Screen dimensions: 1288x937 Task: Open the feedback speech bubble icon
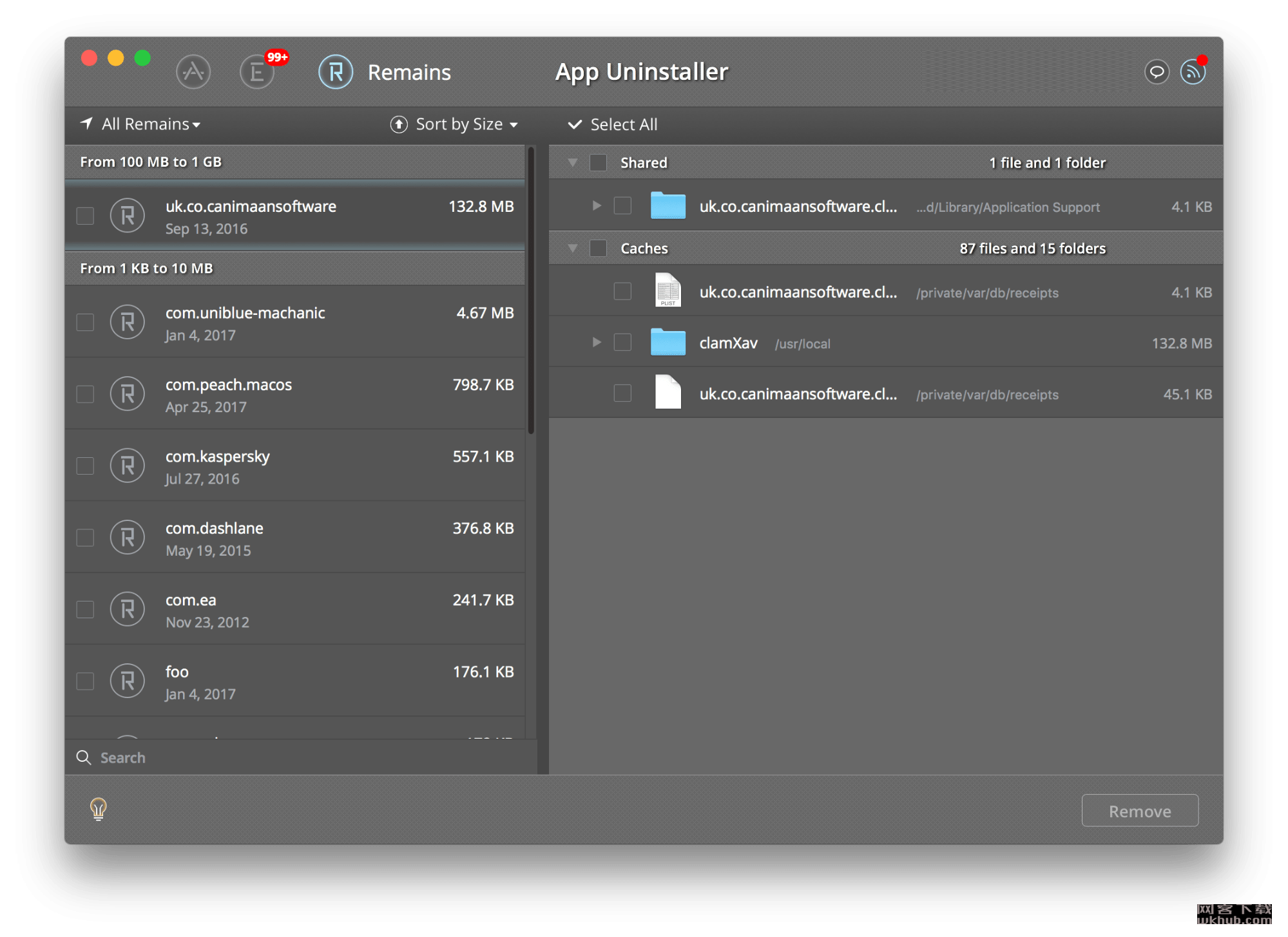[x=1157, y=71]
